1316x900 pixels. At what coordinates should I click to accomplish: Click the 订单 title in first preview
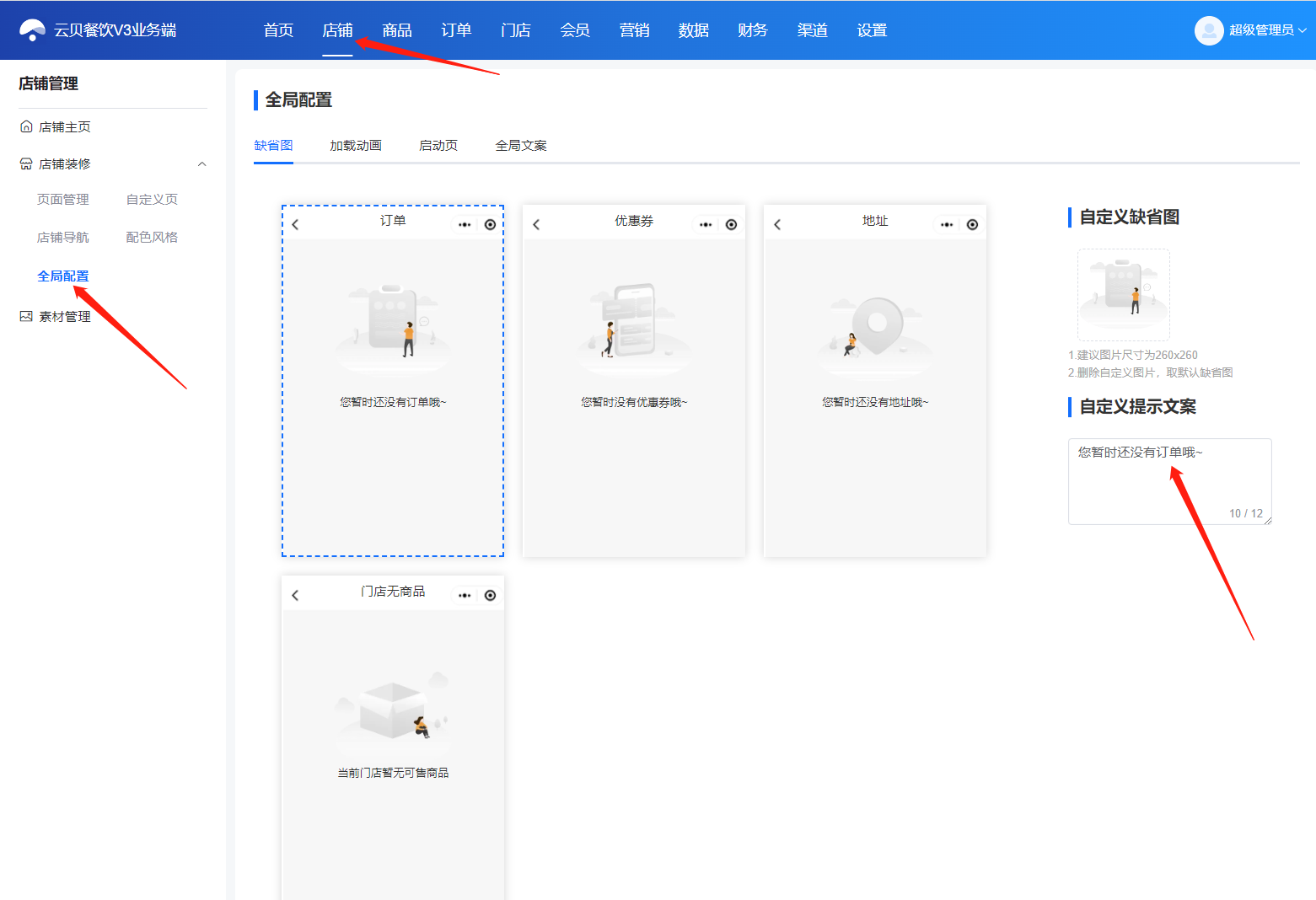point(393,221)
